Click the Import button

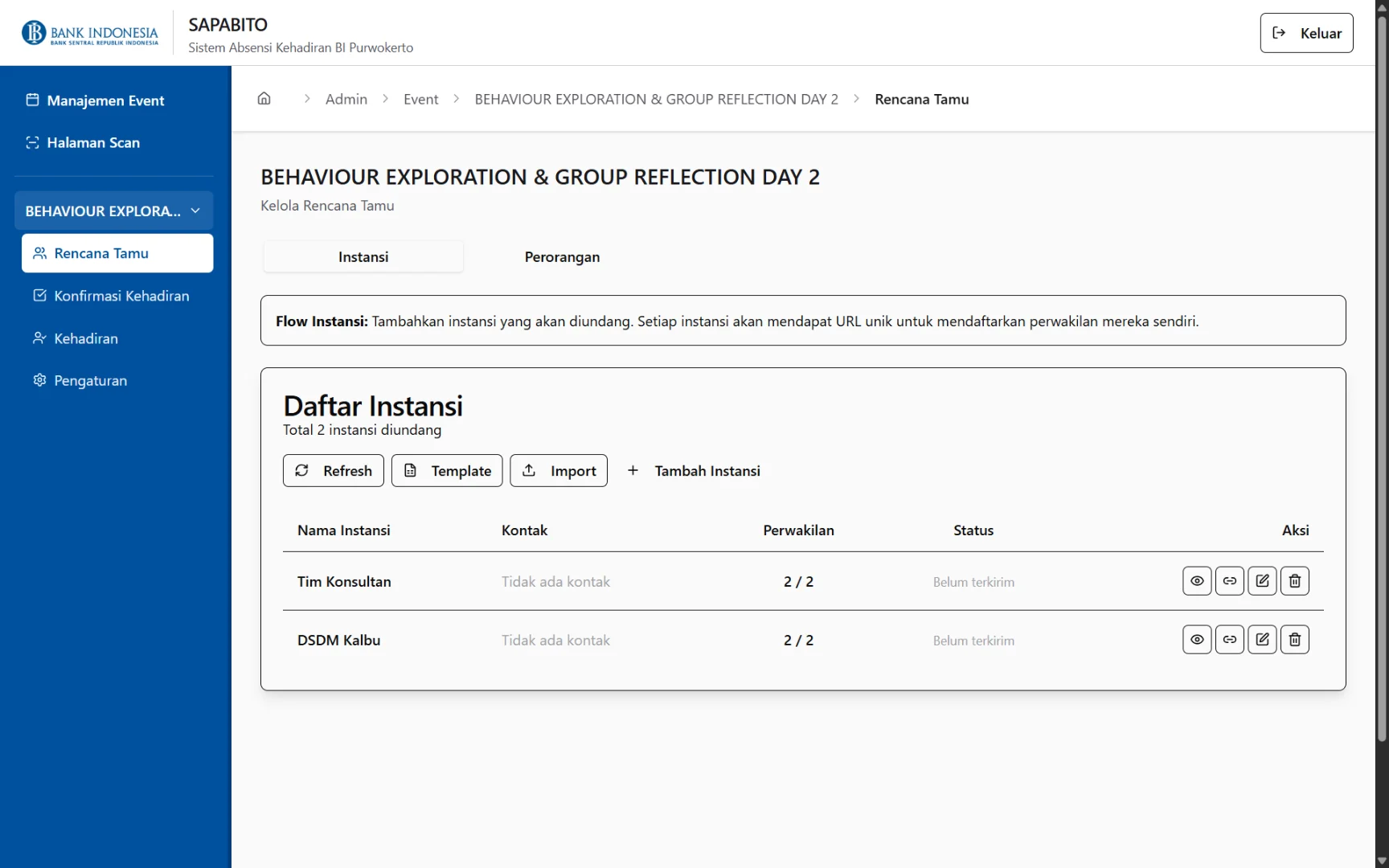559,471
